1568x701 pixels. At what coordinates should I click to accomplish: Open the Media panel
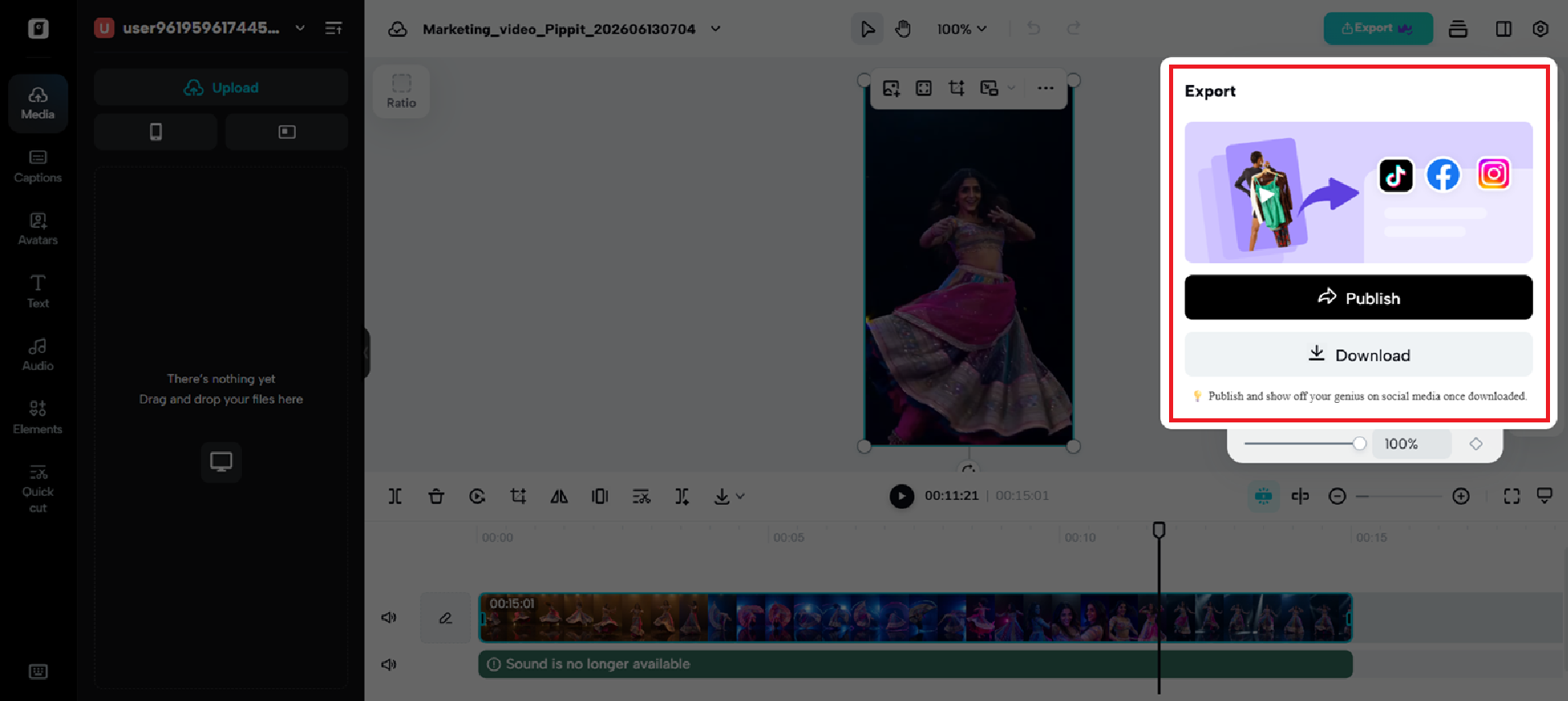pyautogui.click(x=38, y=103)
